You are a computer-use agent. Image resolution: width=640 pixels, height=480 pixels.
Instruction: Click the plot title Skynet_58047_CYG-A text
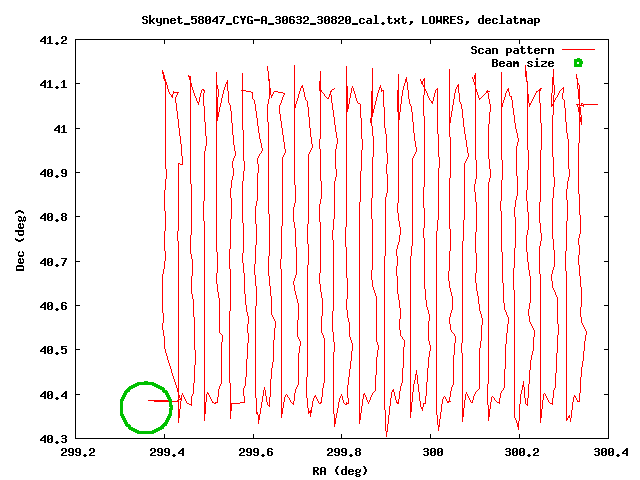341,20
